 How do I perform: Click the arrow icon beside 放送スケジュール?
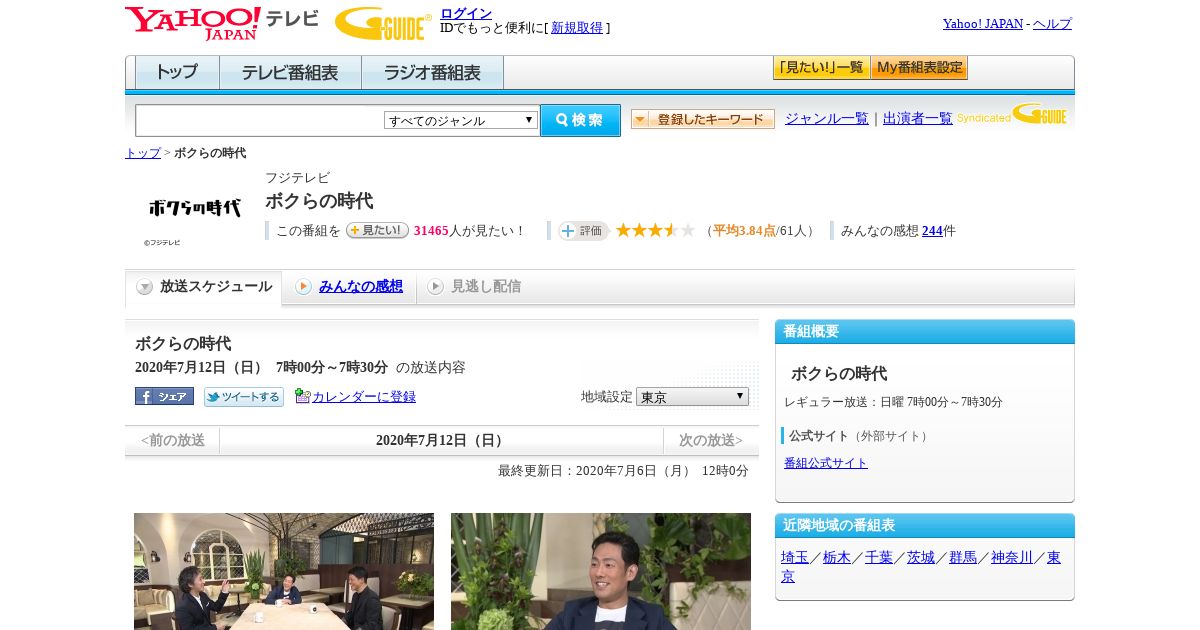(145, 287)
